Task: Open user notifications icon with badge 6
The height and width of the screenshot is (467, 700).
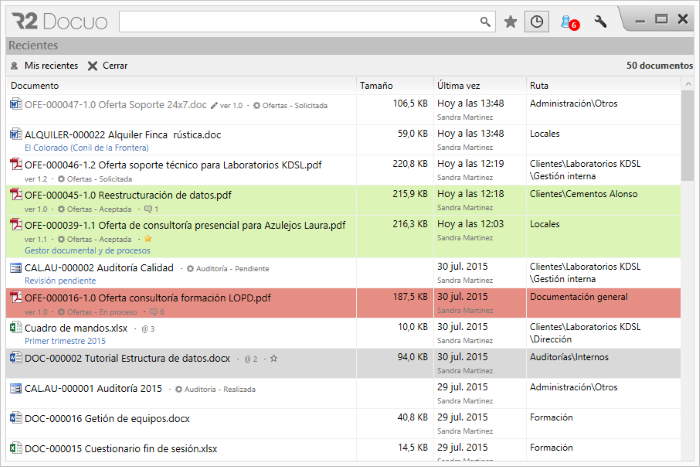Action: tap(569, 22)
